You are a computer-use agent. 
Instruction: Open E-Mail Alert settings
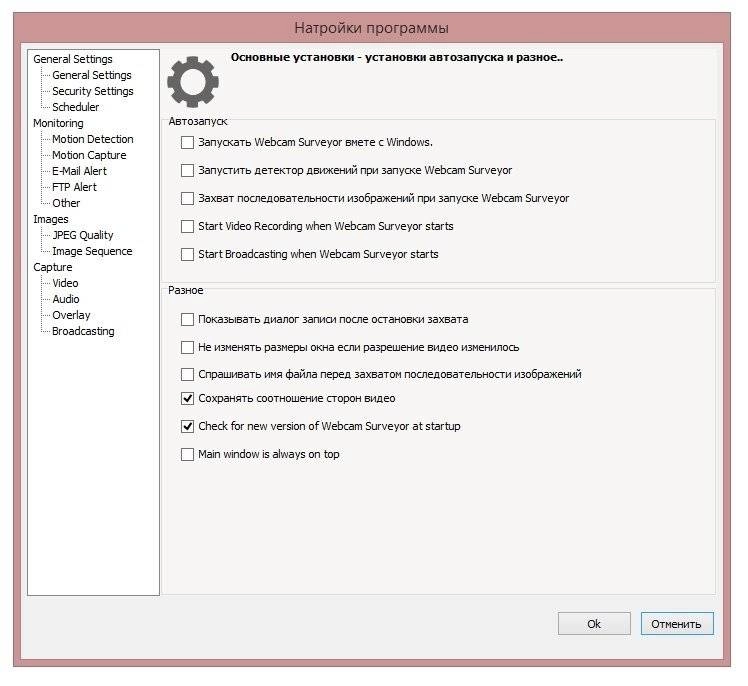79,171
